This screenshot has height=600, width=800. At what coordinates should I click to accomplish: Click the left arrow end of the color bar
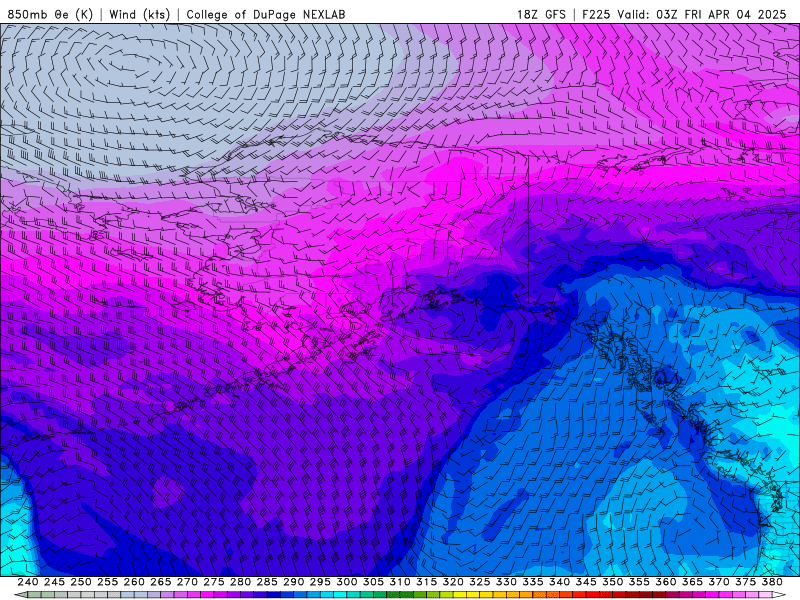21,595
